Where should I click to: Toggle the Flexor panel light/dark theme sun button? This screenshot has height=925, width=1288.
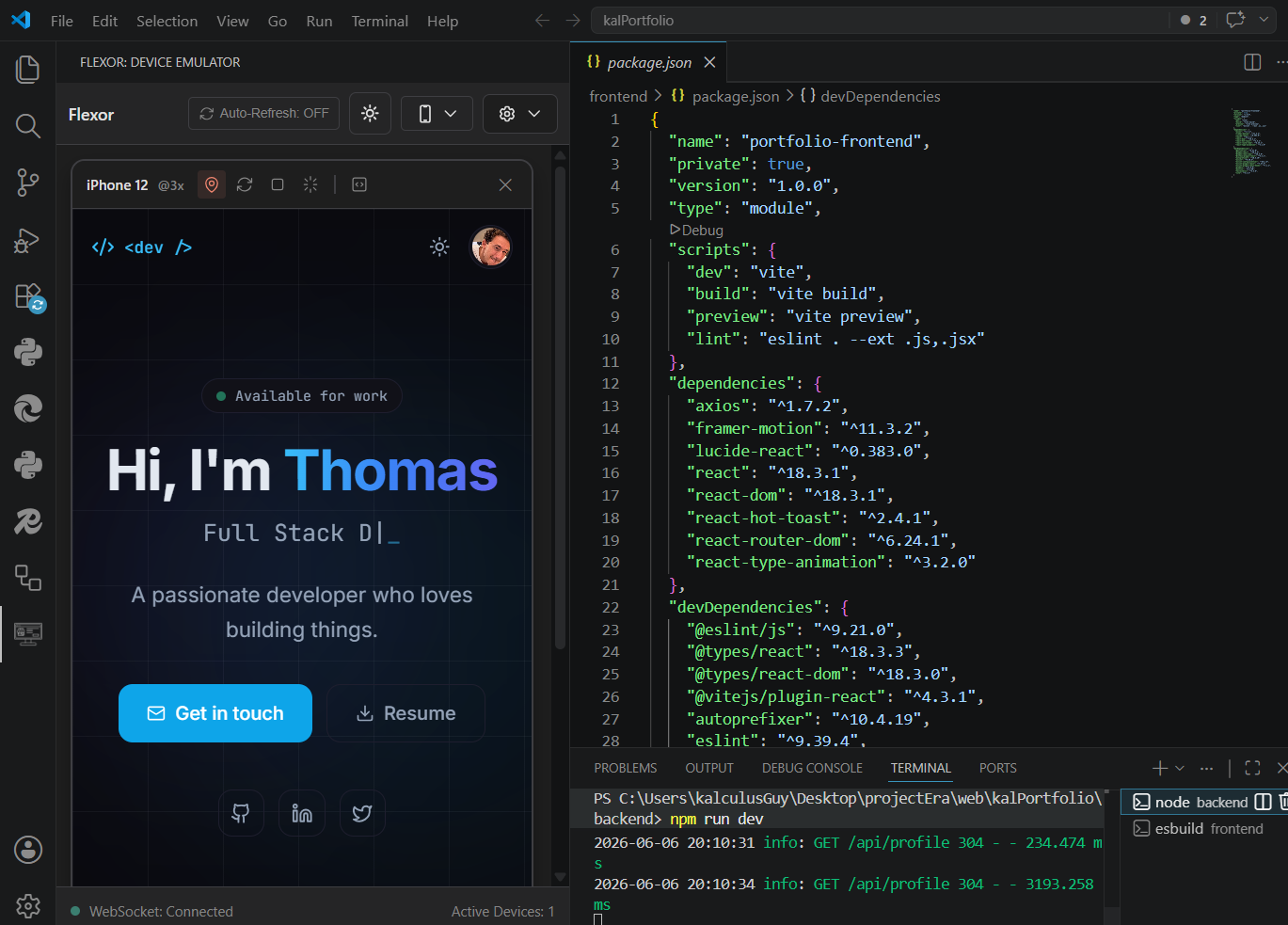point(370,114)
